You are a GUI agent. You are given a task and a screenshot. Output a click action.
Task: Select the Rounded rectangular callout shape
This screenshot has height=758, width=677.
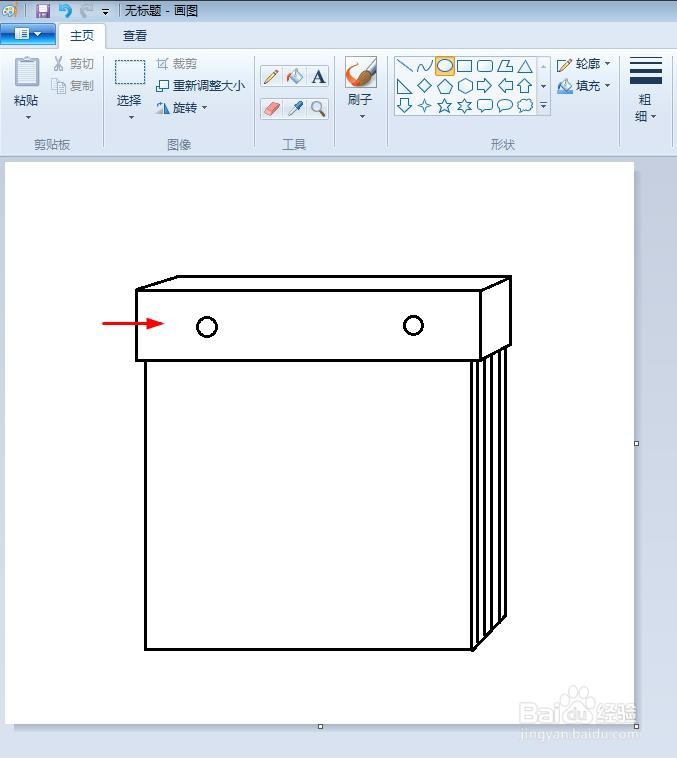click(x=485, y=105)
